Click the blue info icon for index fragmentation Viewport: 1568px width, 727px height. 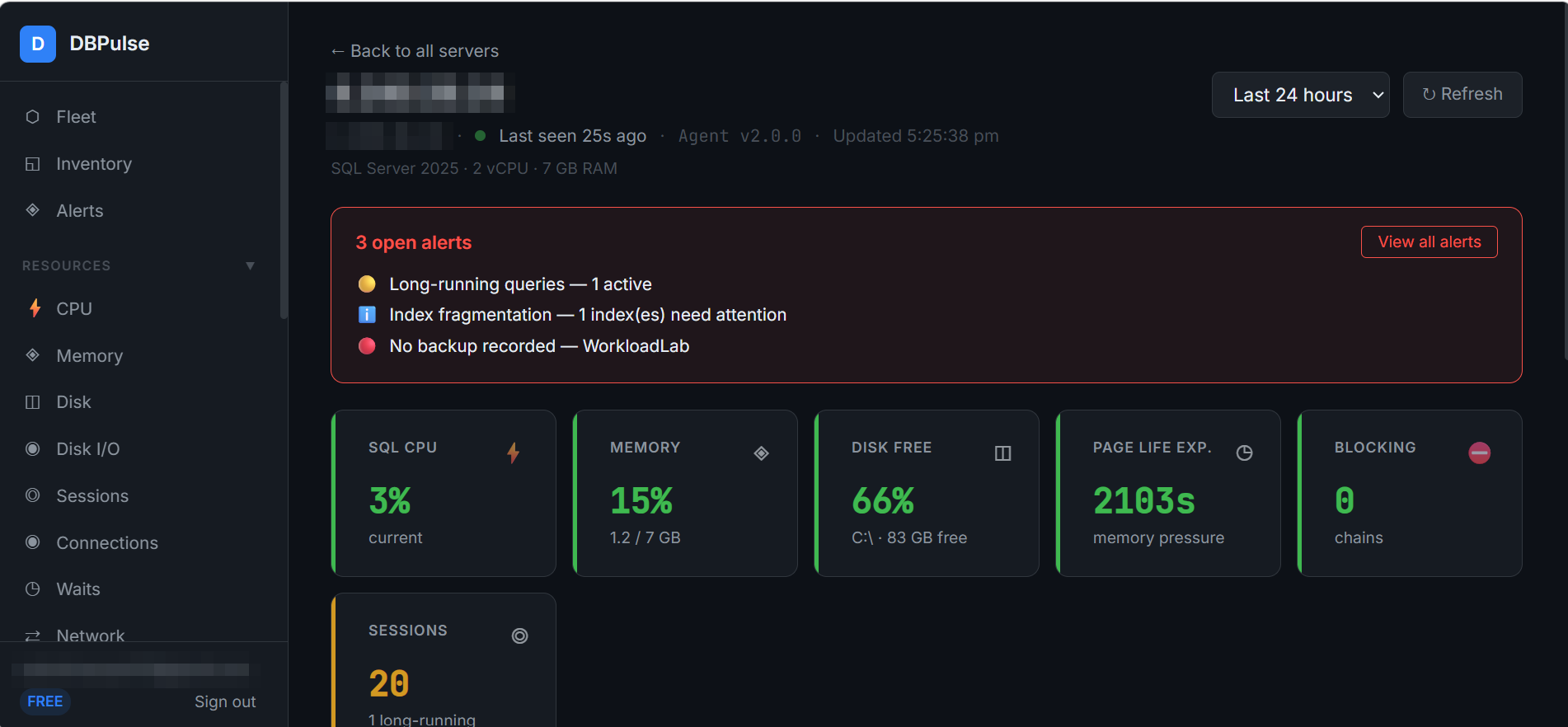pos(367,315)
